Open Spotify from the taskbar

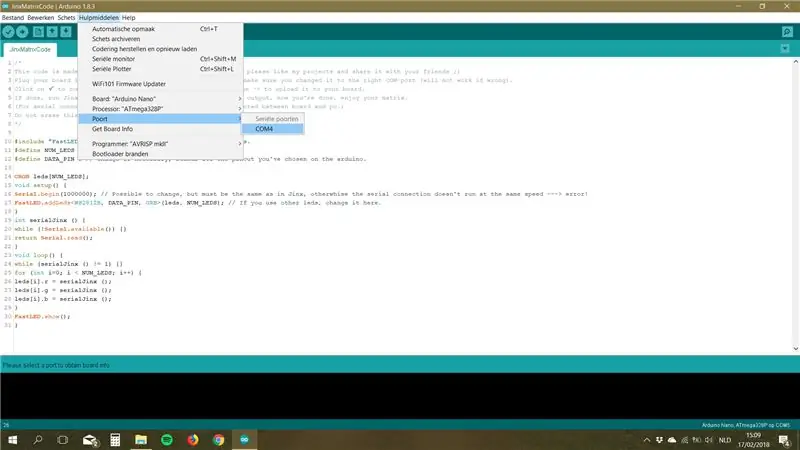167,440
